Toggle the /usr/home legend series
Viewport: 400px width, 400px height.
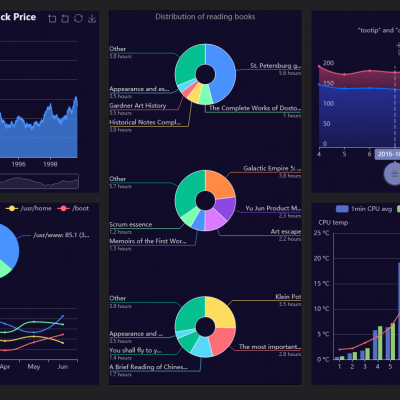pos(28,208)
